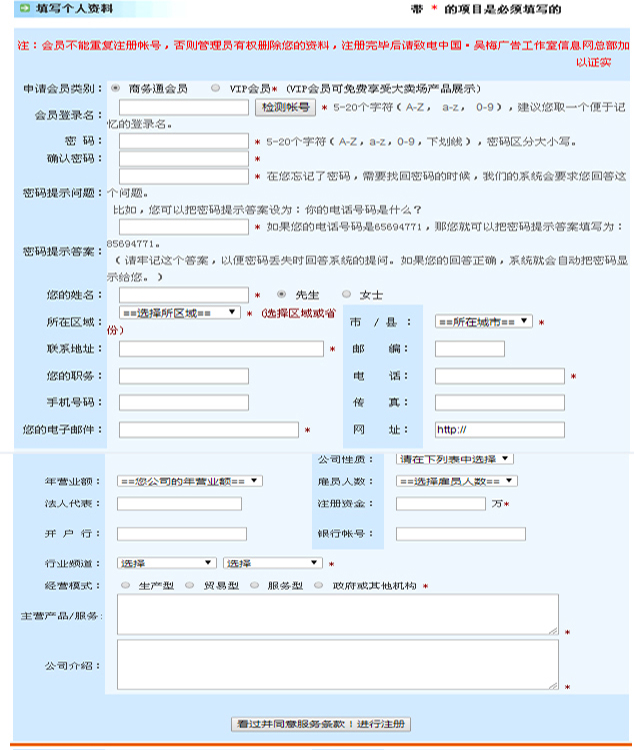Select the 先生 gender radio button
The width and height of the screenshot is (634, 750).
click(x=281, y=294)
